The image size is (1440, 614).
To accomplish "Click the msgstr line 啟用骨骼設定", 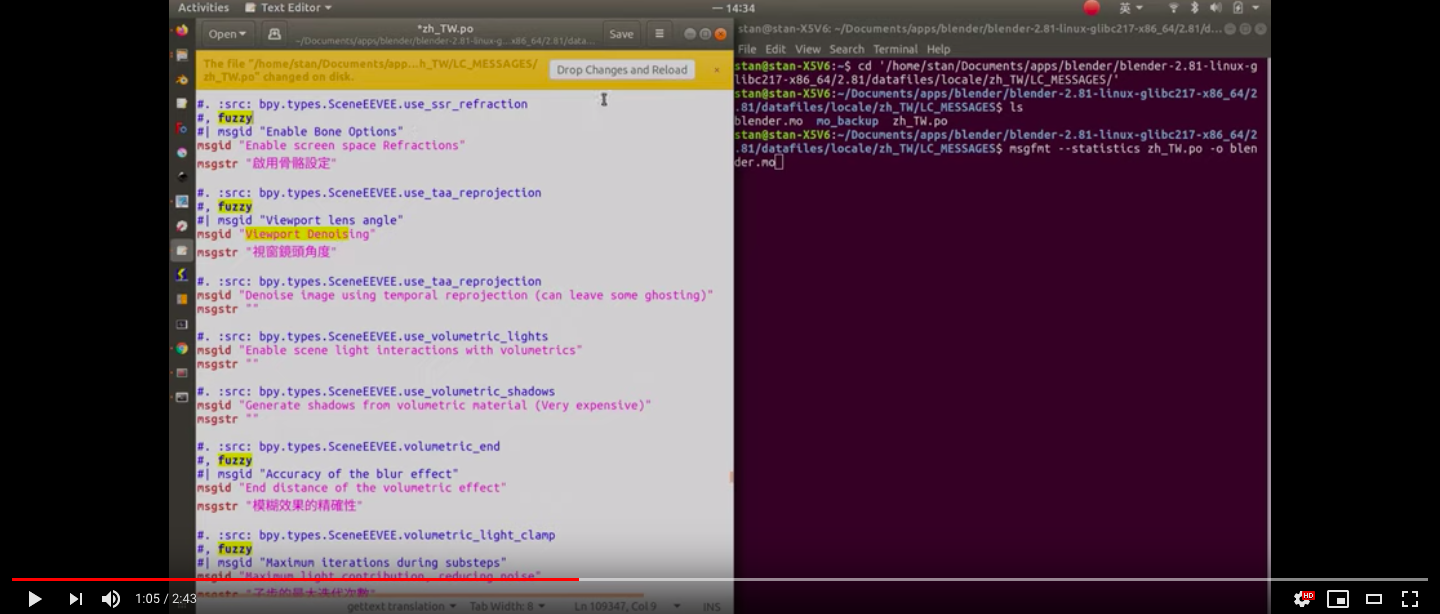I will point(267,163).
